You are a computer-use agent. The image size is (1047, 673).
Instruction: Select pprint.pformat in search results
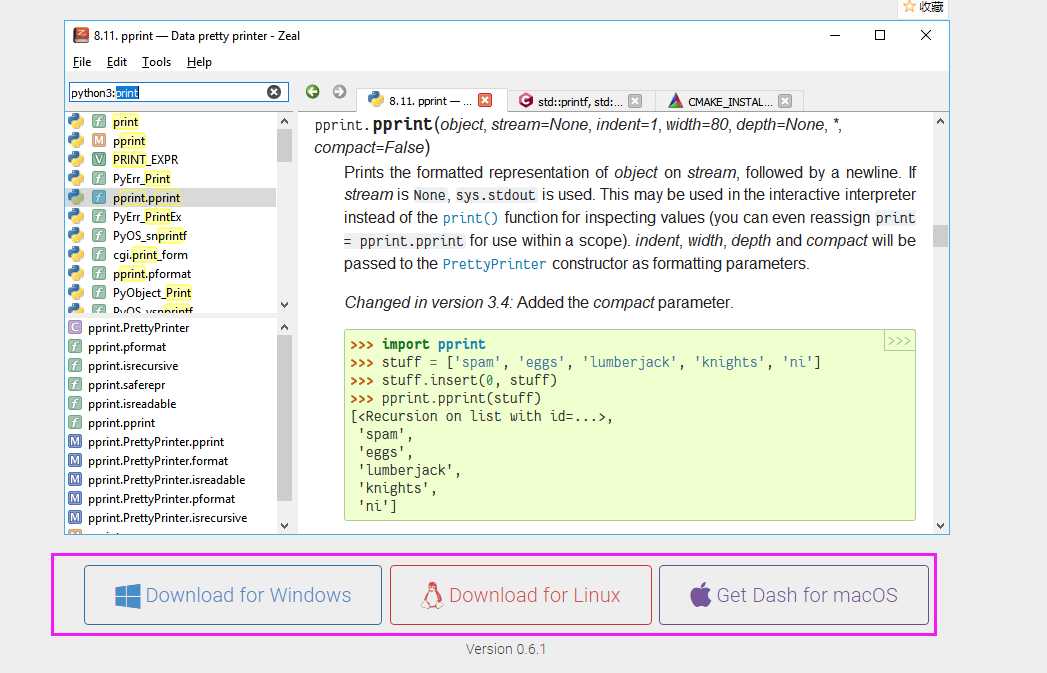click(x=172, y=274)
